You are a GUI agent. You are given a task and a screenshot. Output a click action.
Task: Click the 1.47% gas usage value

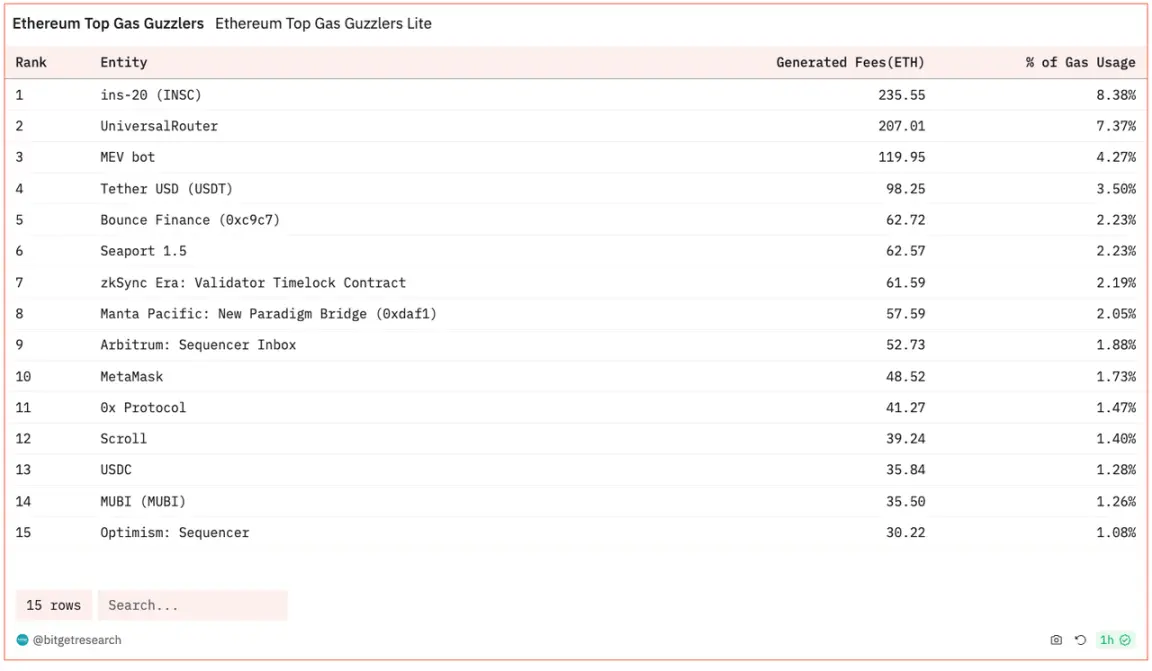click(x=1116, y=407)
